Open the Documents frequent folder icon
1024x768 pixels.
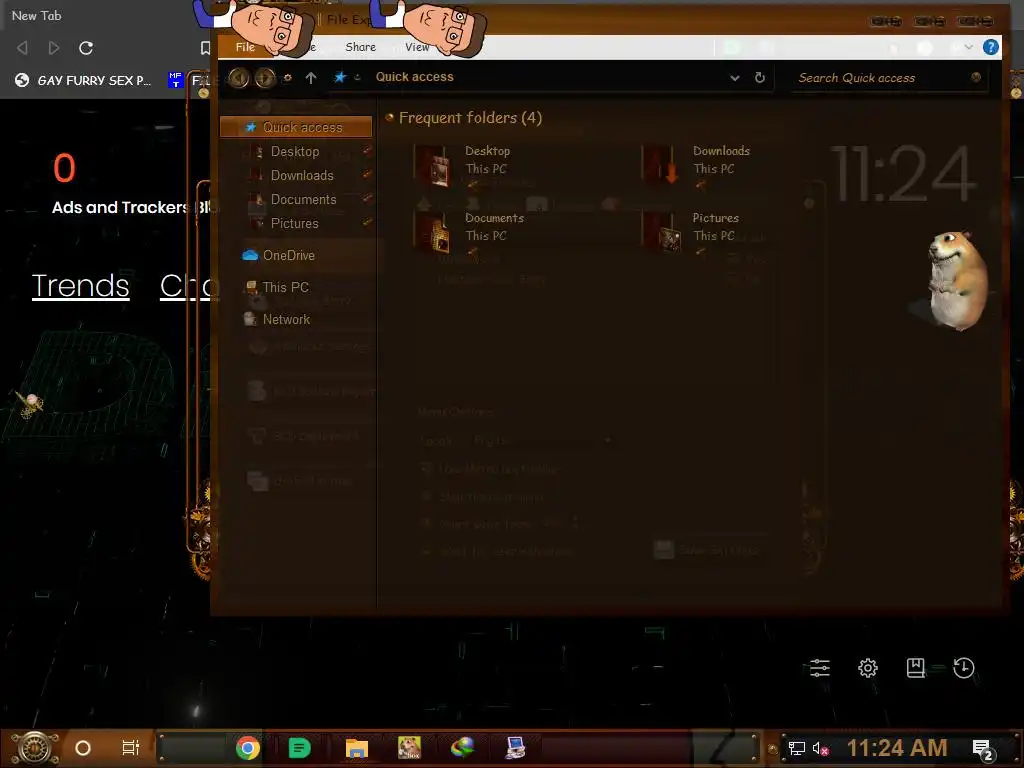coord(432,232)
